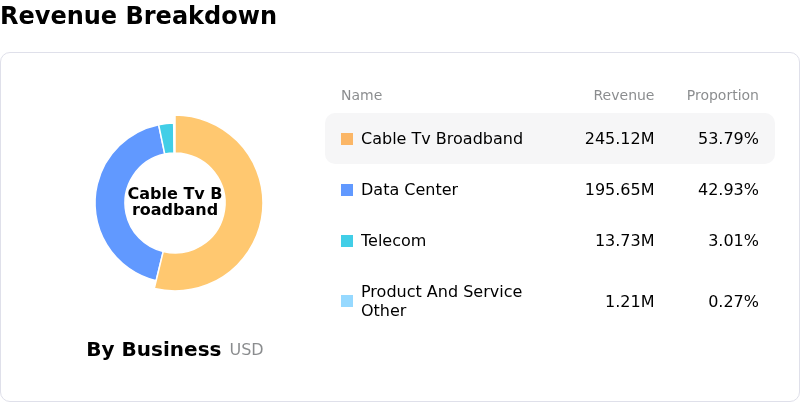Click the 42.93% proportion value
Screen dimensions: 800x402
click(x=728, y=190)
